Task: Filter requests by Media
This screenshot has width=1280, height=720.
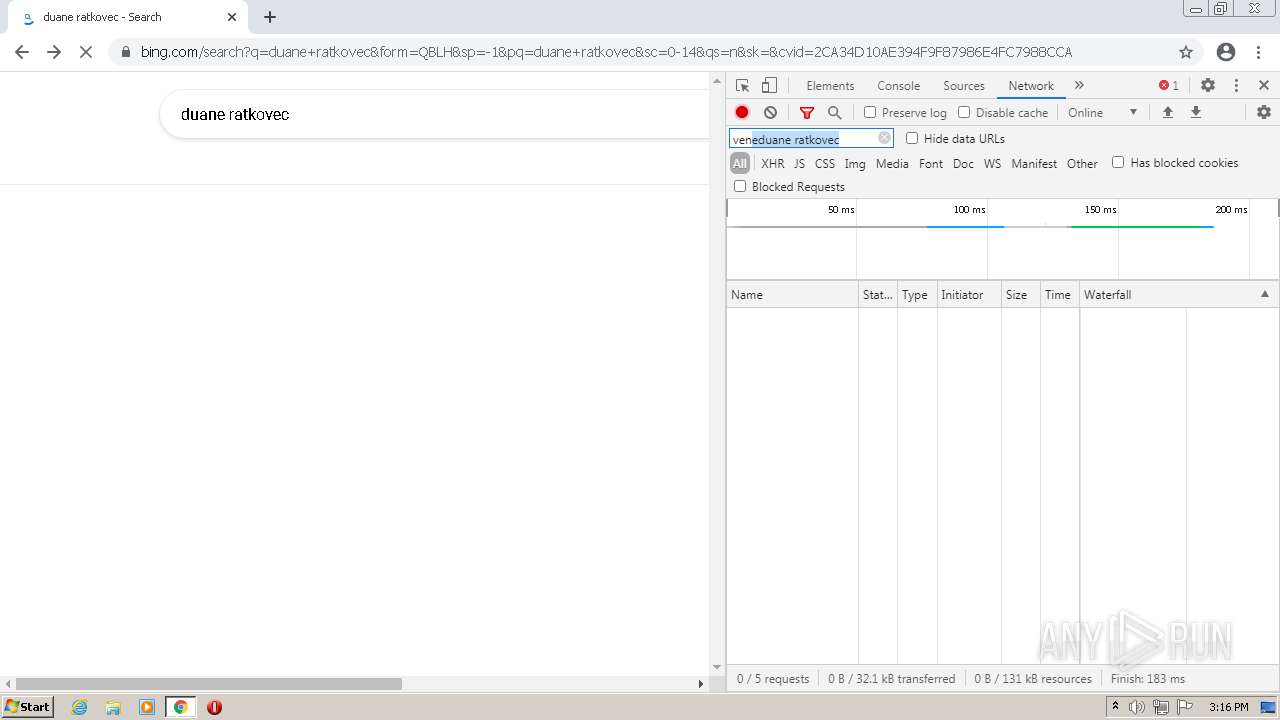Action: pyautogui.click(x=892, y=163)
